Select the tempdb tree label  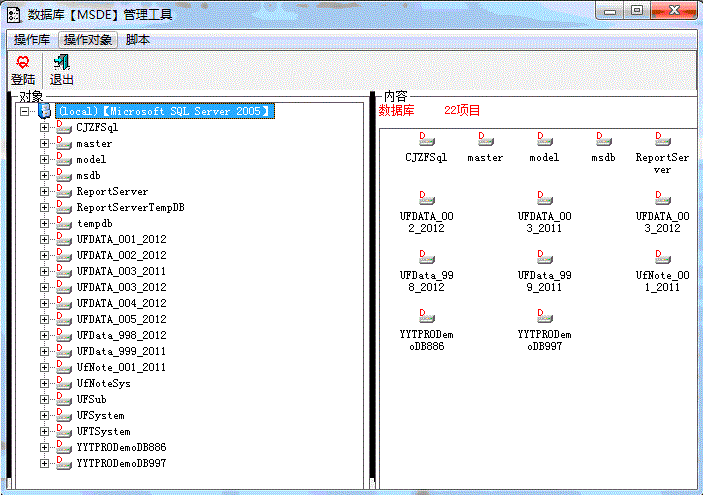click(95, 223)
